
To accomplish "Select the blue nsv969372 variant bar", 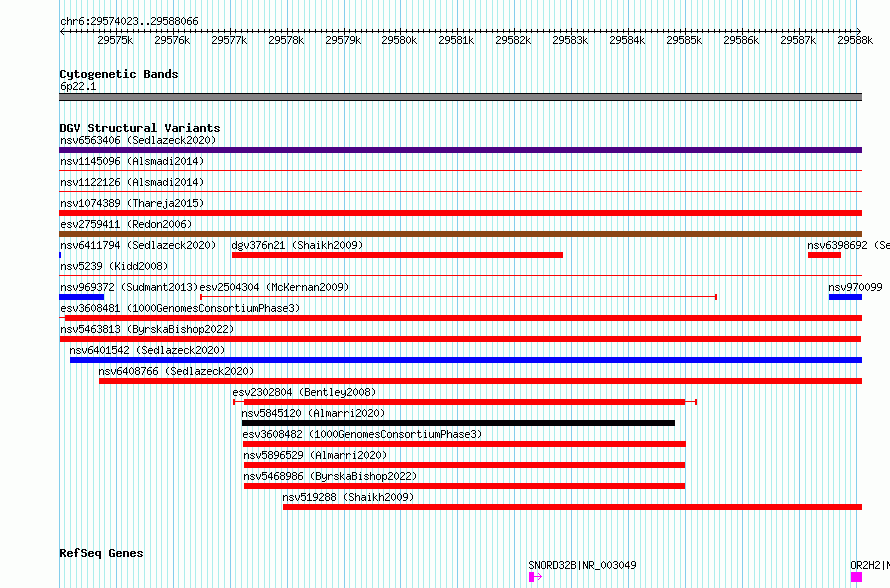I will pos(82,297).
